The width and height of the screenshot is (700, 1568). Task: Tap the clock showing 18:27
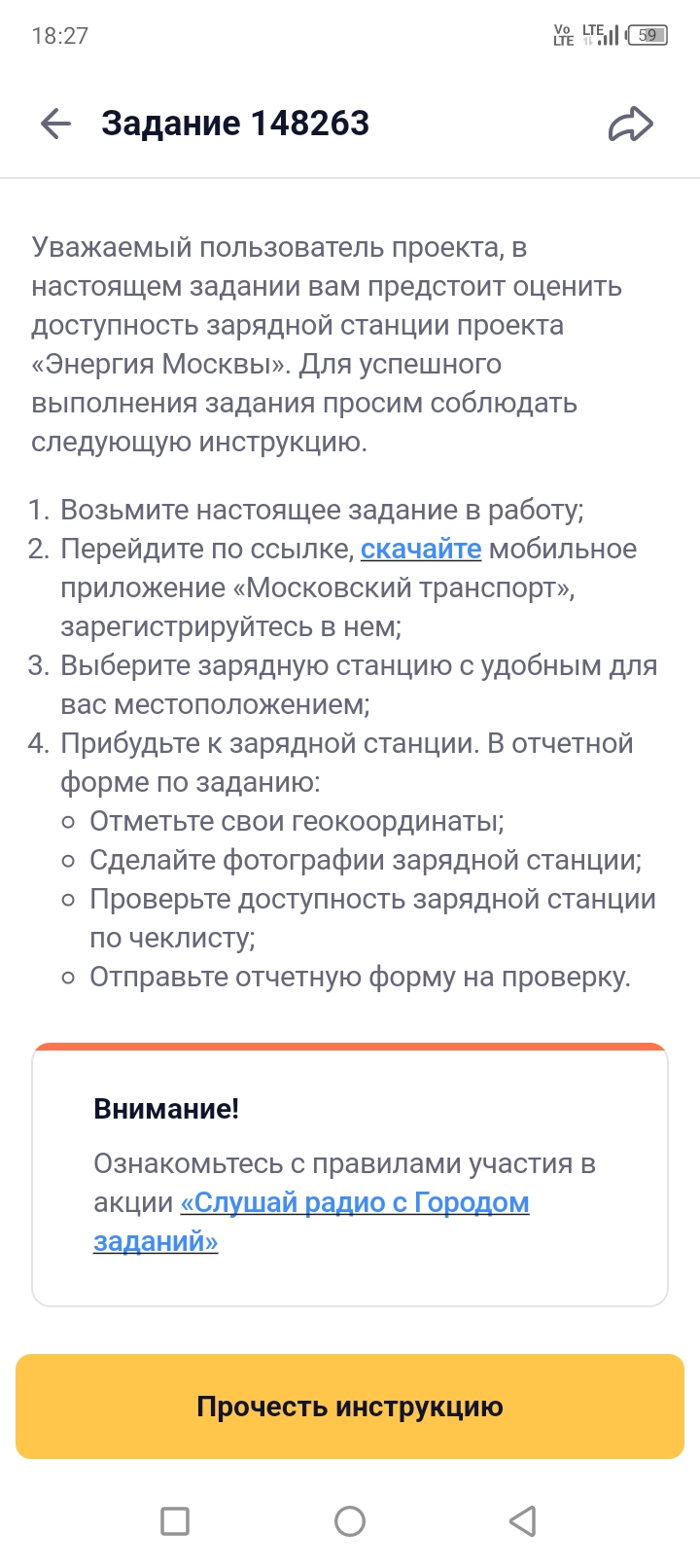click(x=60, y=36)
